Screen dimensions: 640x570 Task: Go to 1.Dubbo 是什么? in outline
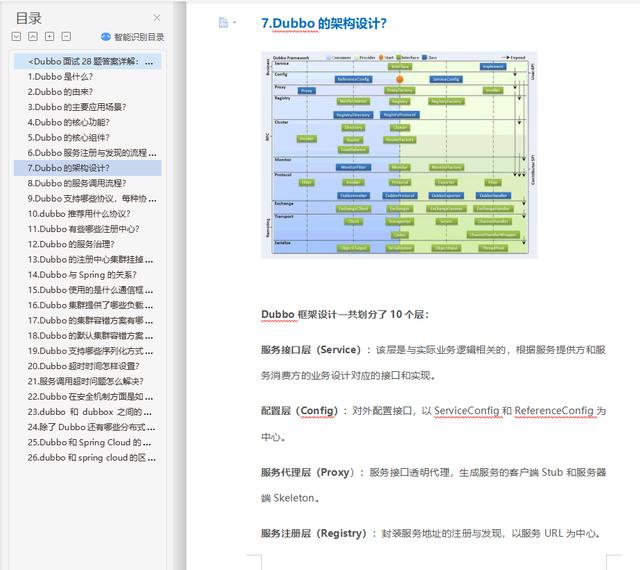(x=60, y=76)
